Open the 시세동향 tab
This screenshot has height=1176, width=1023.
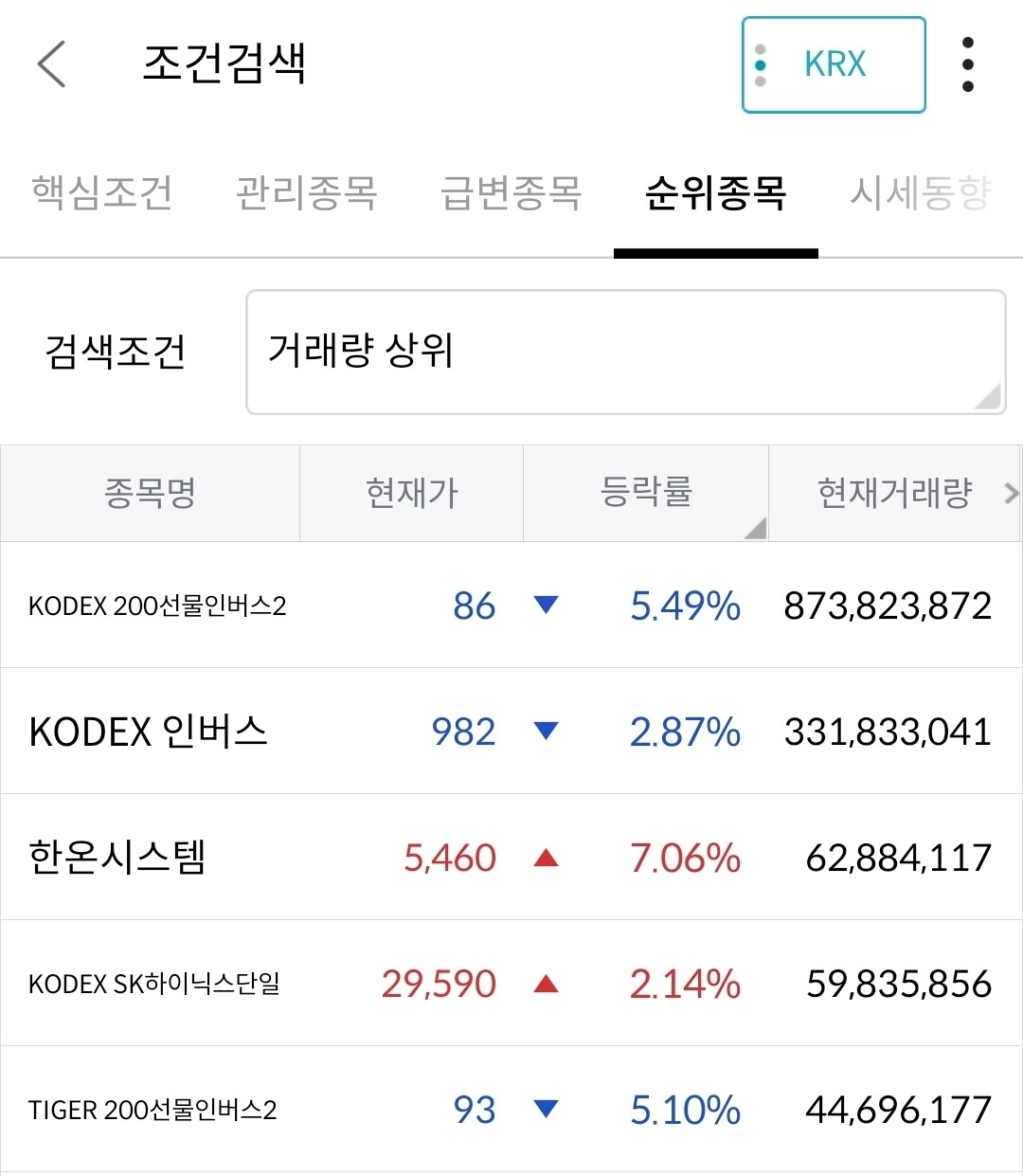pyautogui.click(x=921, y=192)
